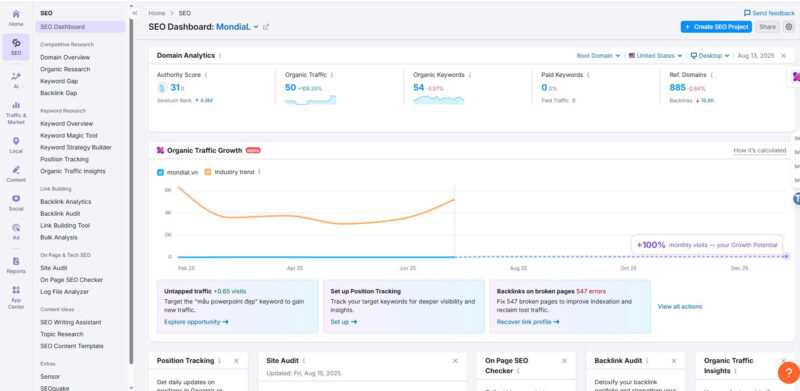Click the How it's calculated link

click(x=760, y=150)
